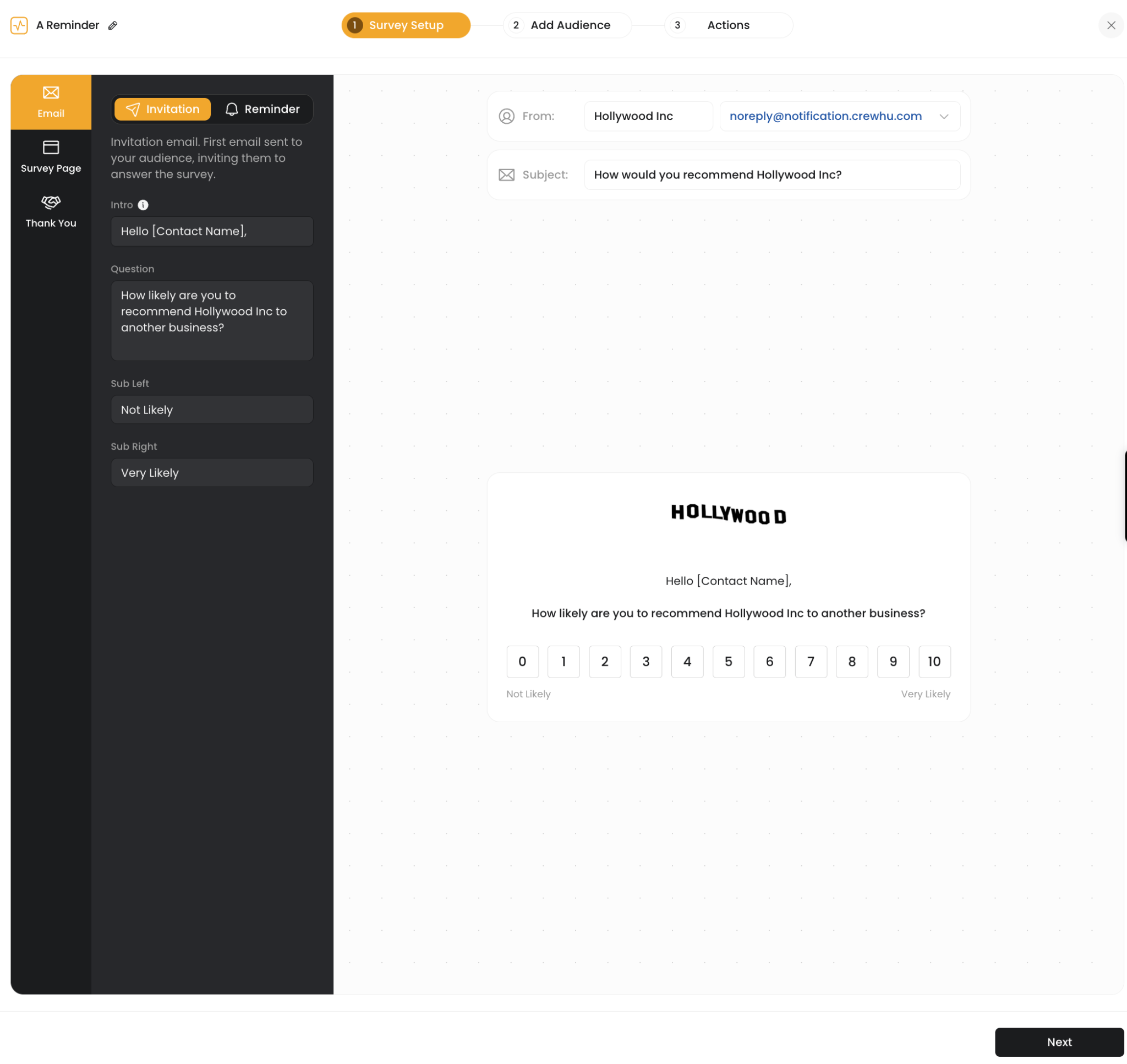The image size is (1127, 1064).
Task: Select the Invitation email tab
Action: 162,109
